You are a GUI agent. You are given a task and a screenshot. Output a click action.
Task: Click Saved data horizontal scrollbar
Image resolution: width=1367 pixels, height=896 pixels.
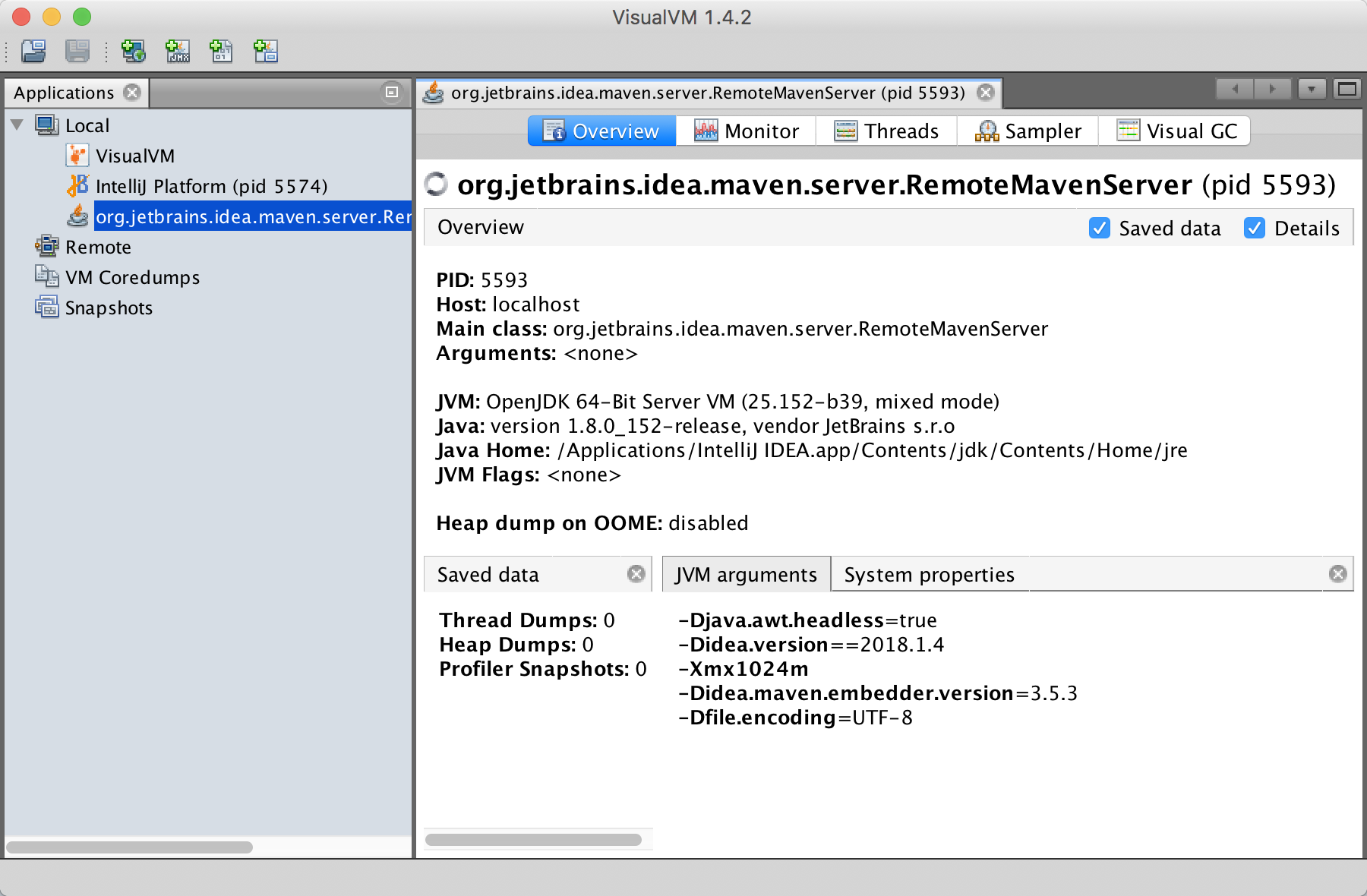click(534, 839)
